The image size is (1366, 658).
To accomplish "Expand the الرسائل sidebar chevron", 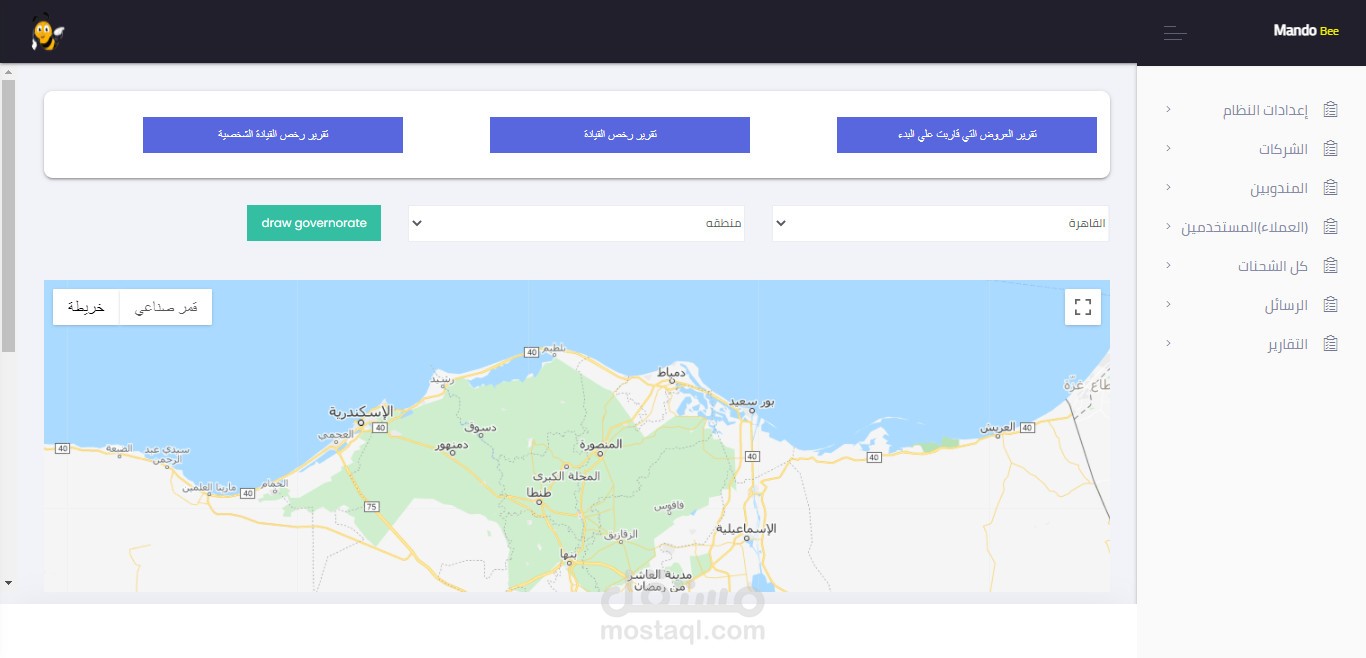I will tap(1168, 304).
